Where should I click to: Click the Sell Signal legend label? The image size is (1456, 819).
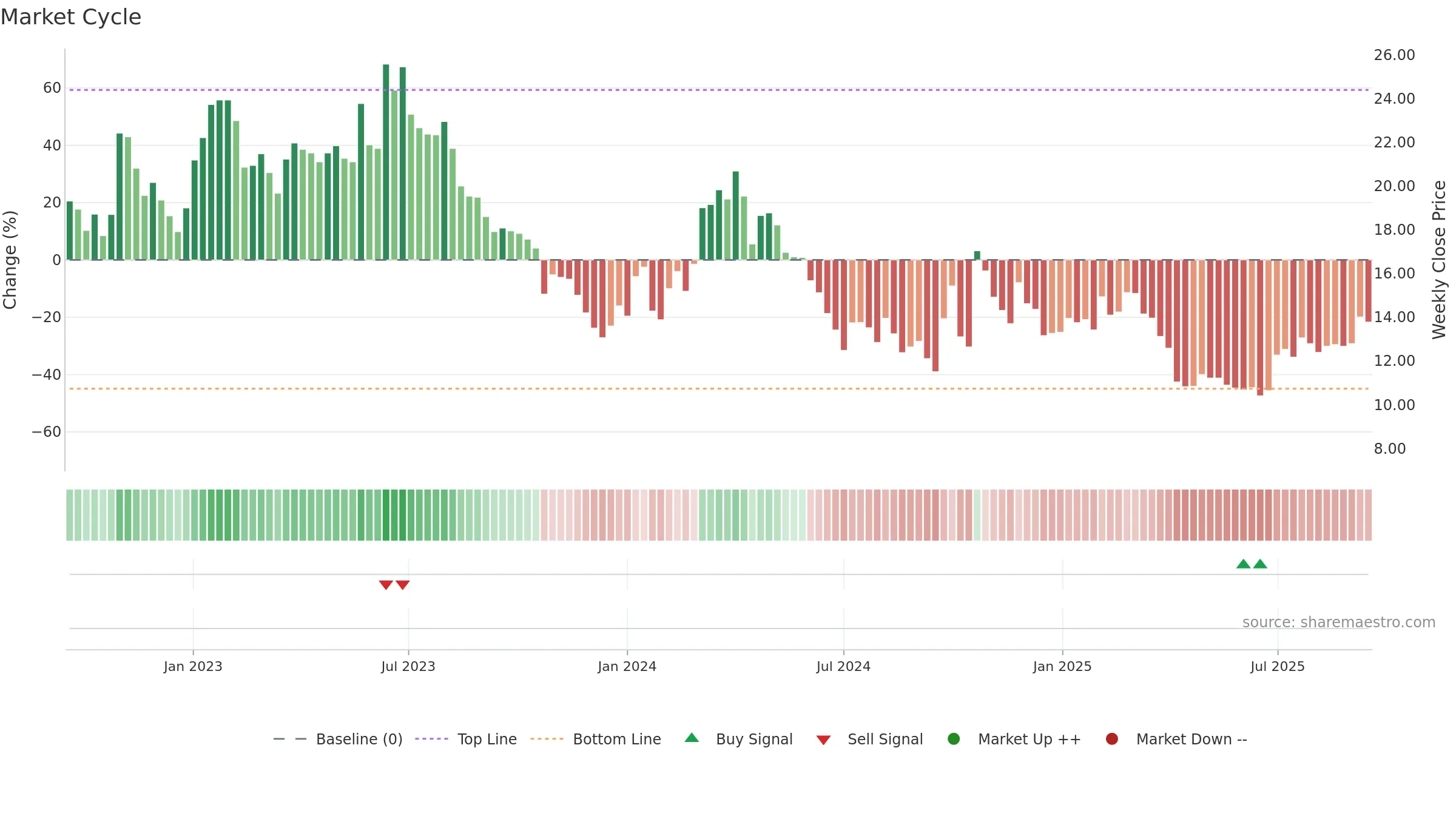[885, 739]
